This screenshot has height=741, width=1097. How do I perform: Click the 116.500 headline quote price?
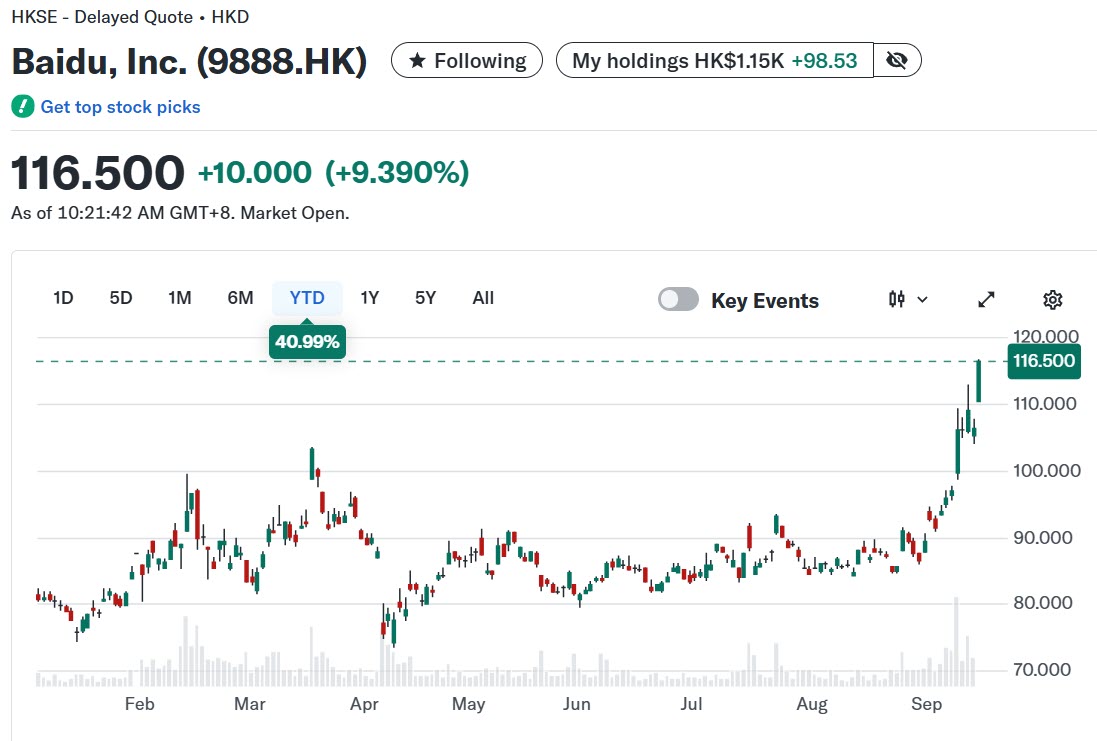[98, 173]
